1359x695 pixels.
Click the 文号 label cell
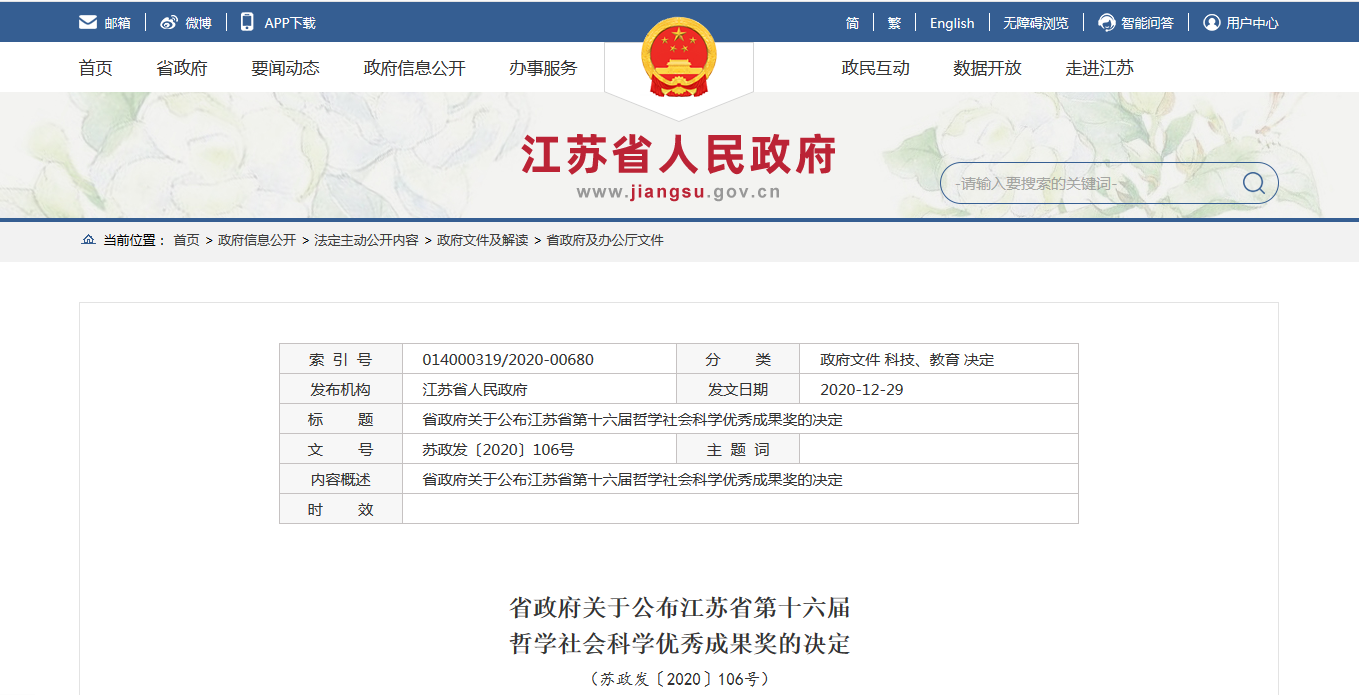pos(341,450)
